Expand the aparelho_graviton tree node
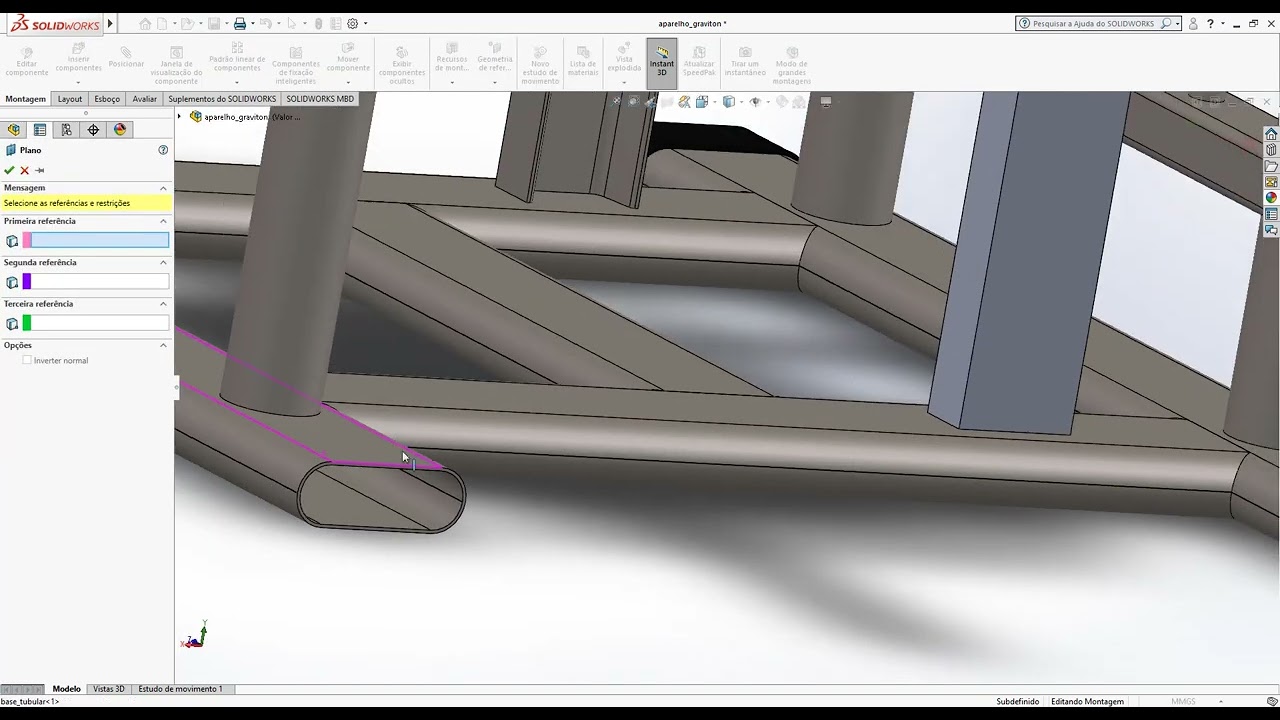1280x720 pixels. tap(180, 117)
